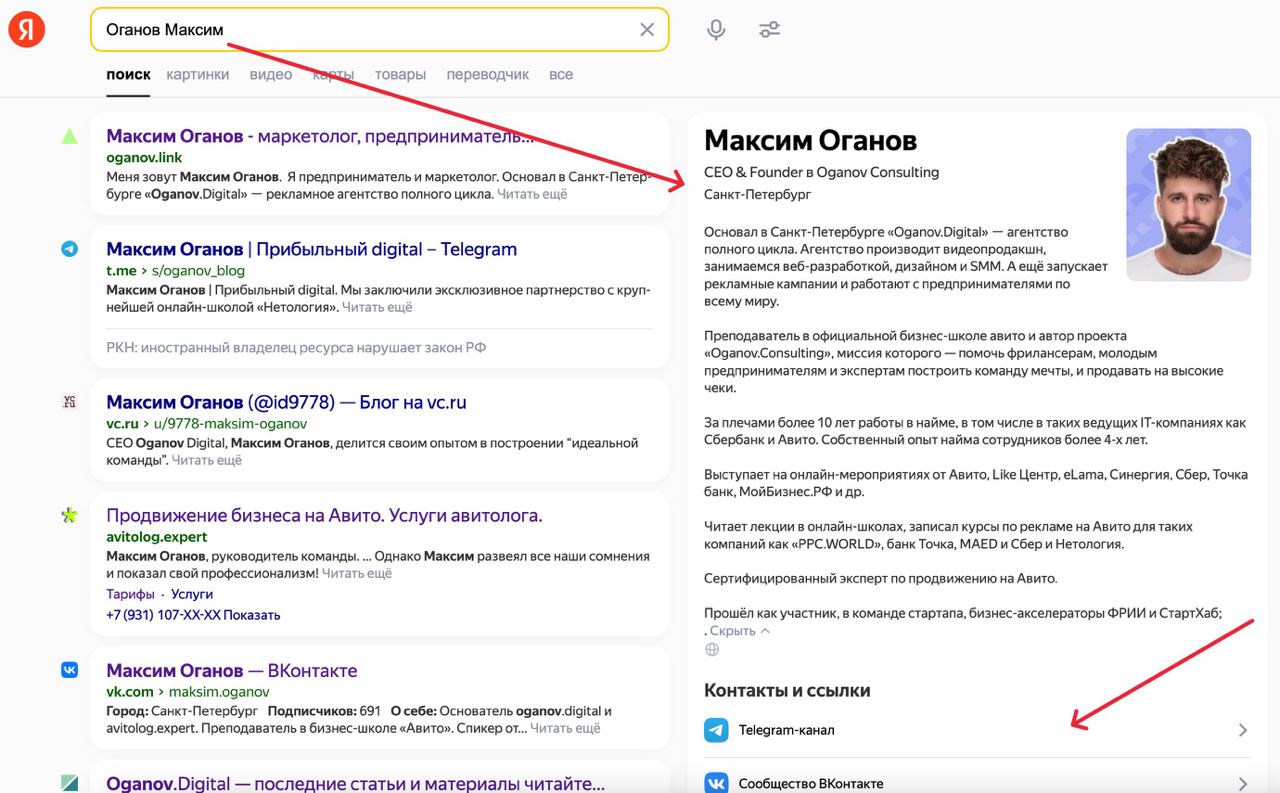The width and height of the screenshot is (1280, 793).
Task: Click the Telegram icon in Контакты и ссылки
Action: click(x=716, y=730)
